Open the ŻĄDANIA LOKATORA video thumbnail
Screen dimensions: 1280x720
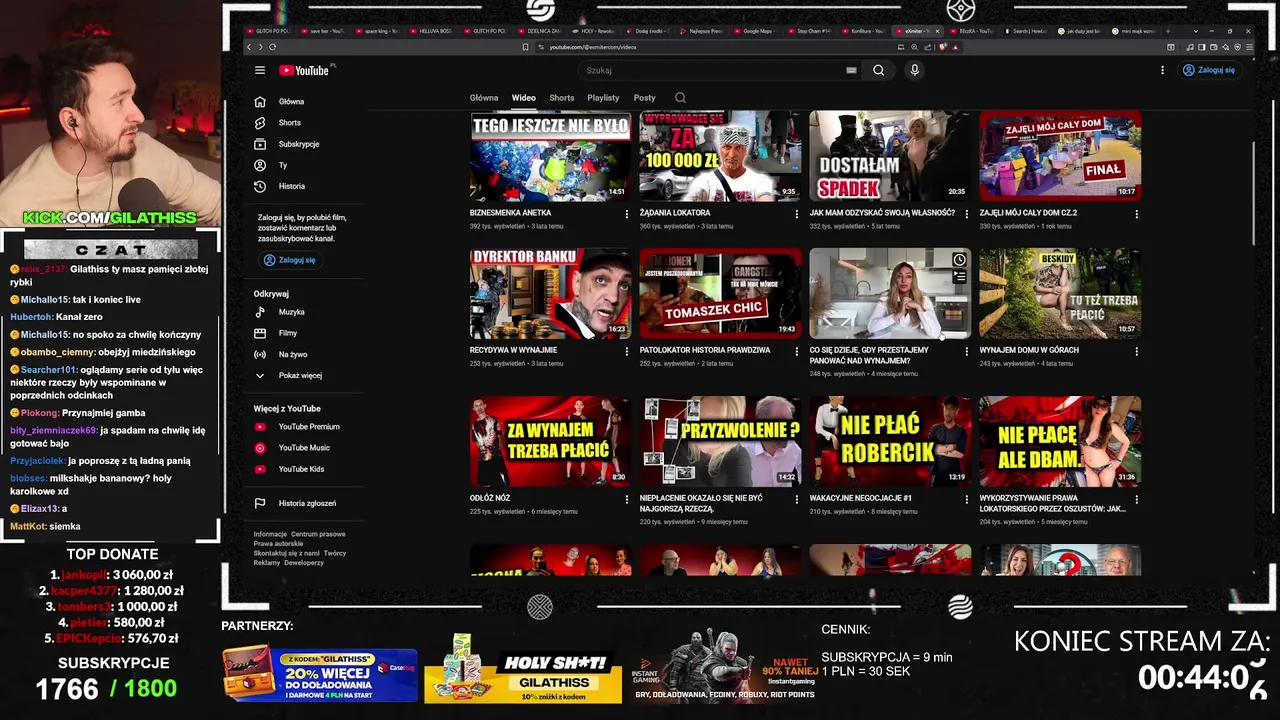point(720,156)
